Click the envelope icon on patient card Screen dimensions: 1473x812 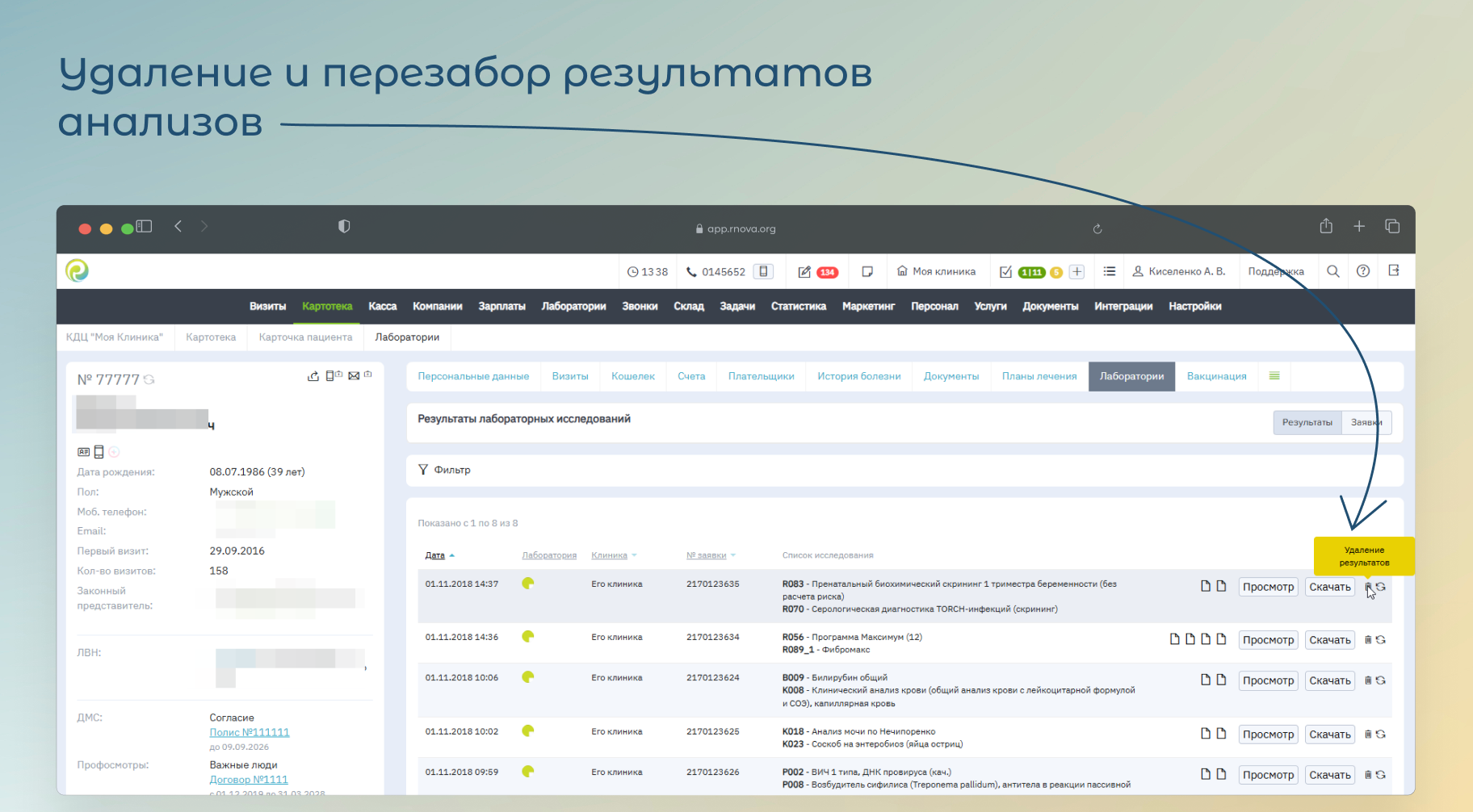point(354,376)
